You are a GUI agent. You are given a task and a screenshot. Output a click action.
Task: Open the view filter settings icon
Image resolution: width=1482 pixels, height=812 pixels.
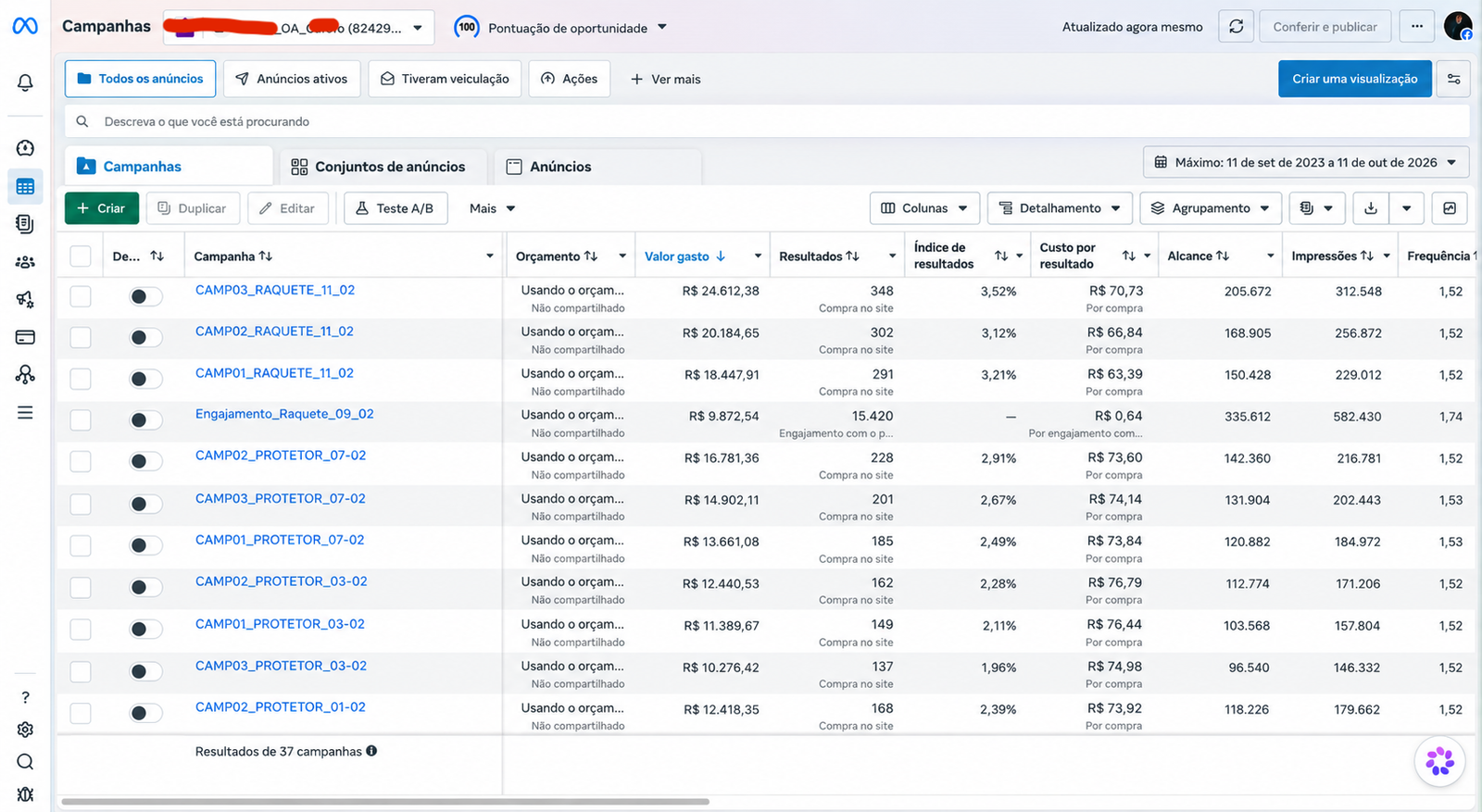[1453, 79]
